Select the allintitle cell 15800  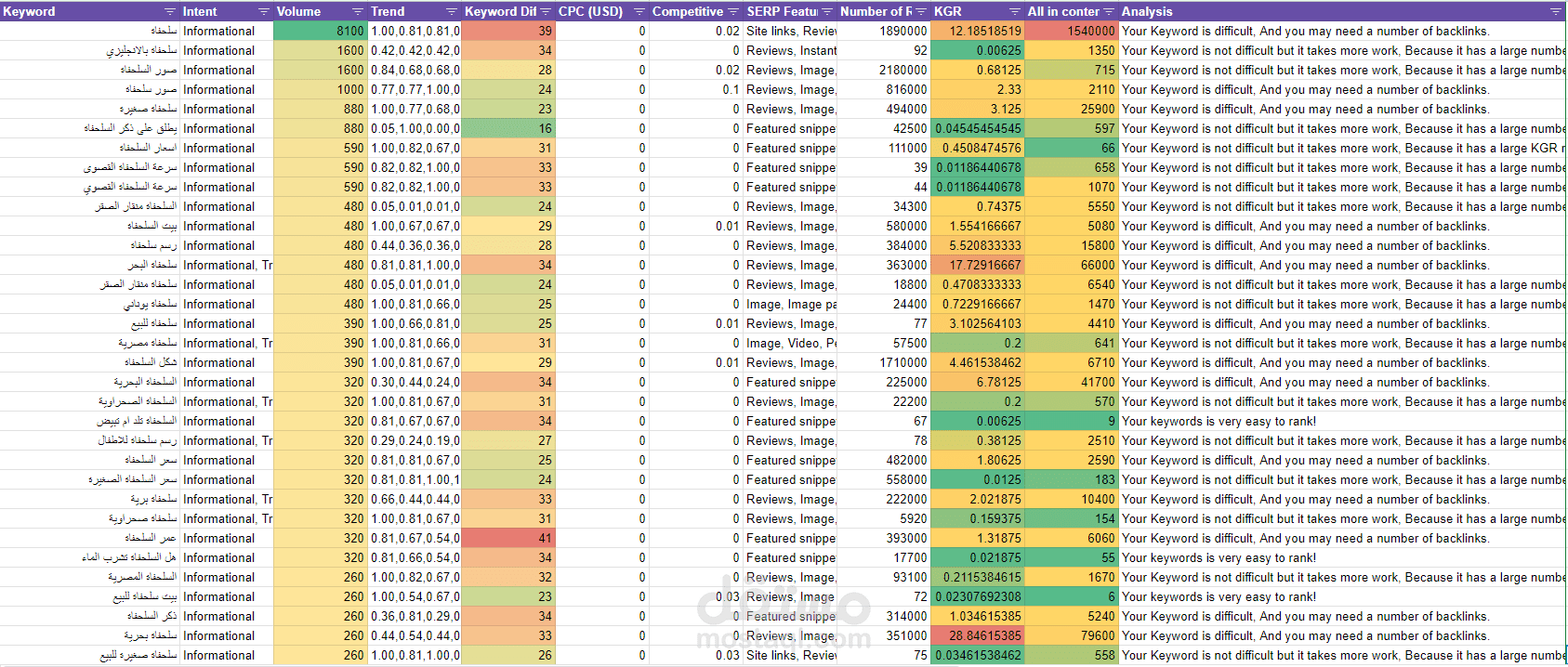point(1072,245)
